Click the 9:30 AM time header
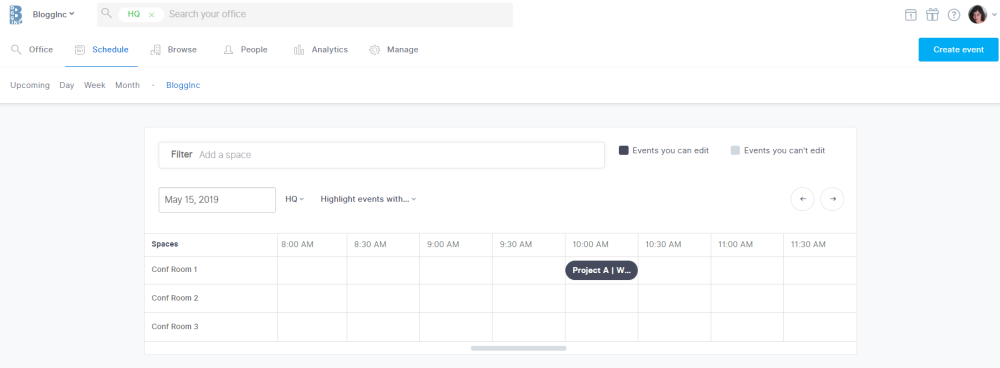Screen dimensions: 1000x368 point(516,244)
